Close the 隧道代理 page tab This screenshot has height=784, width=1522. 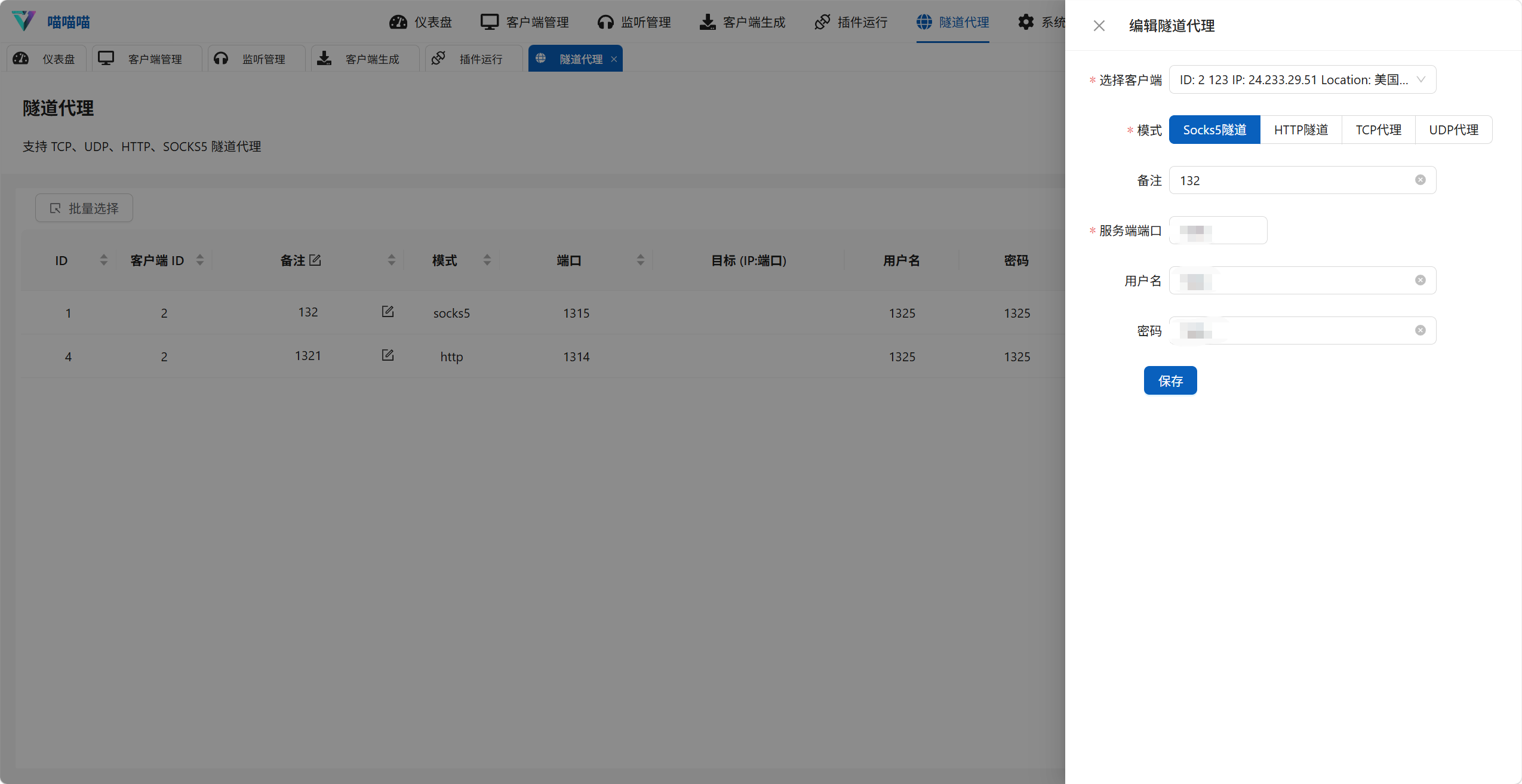coord(614,59)
